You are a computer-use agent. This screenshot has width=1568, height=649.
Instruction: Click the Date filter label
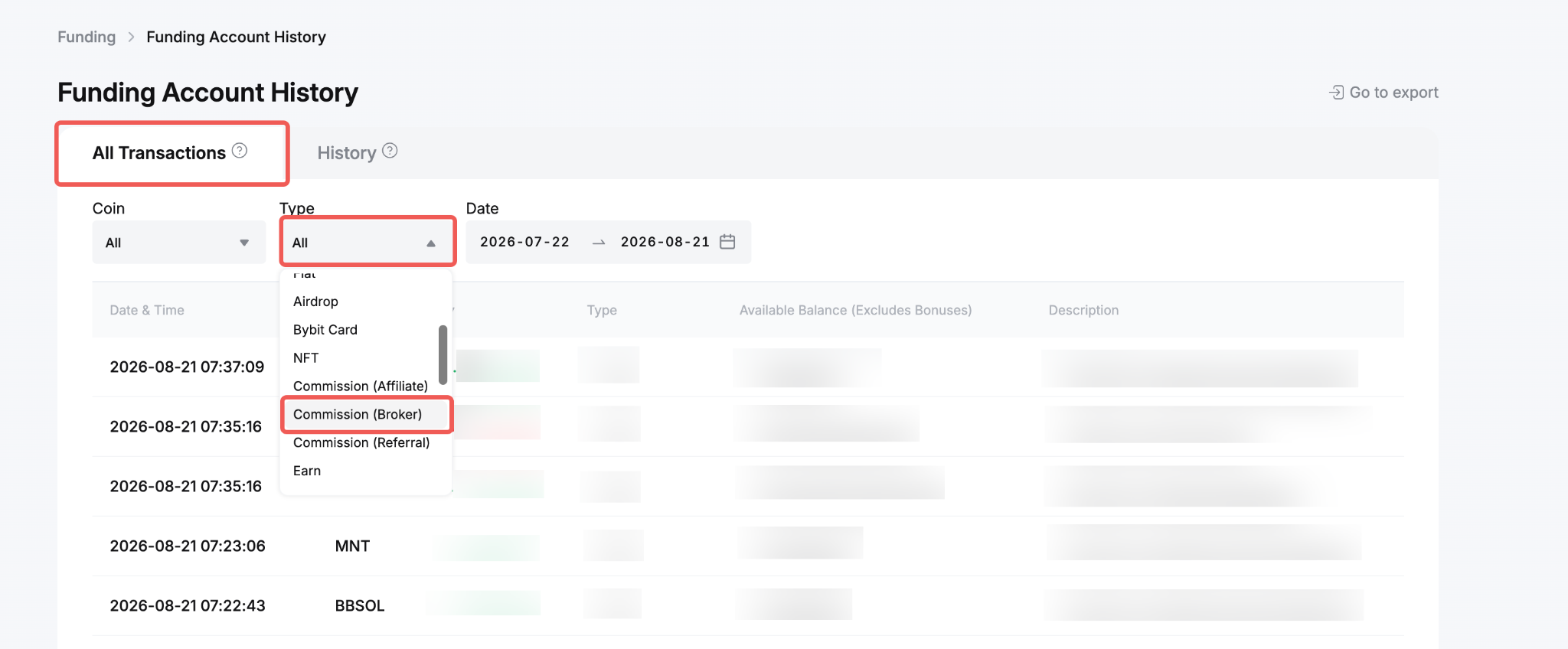[x=482, y=208]
